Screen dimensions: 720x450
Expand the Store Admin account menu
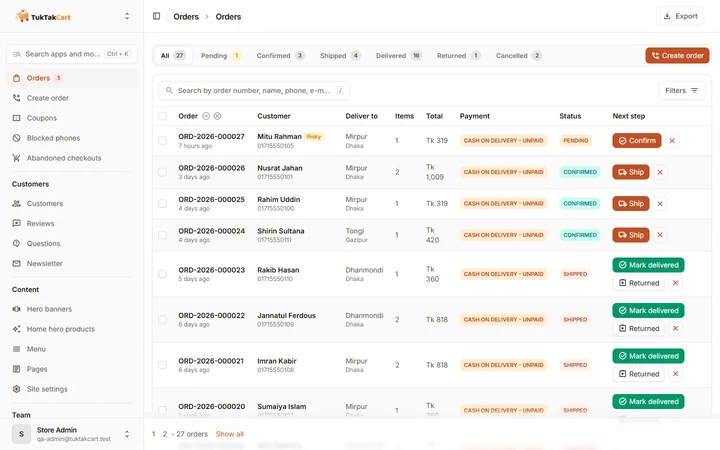[127, 434]
